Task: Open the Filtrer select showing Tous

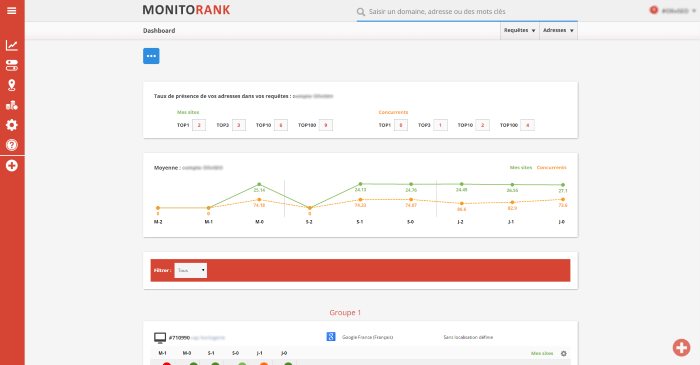Action: 191,270
